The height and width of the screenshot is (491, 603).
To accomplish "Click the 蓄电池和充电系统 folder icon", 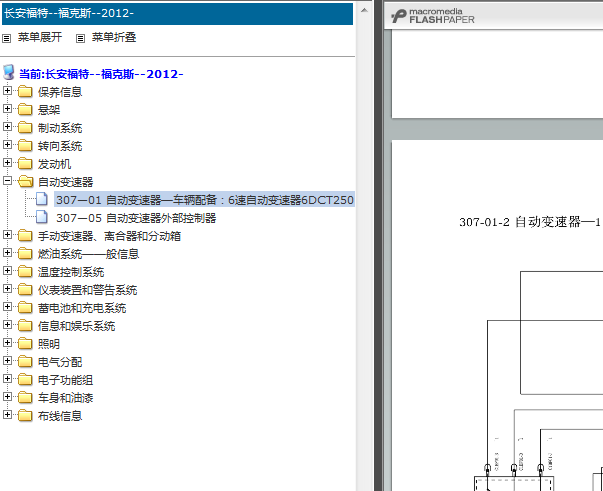I will (x=25, y=308).
